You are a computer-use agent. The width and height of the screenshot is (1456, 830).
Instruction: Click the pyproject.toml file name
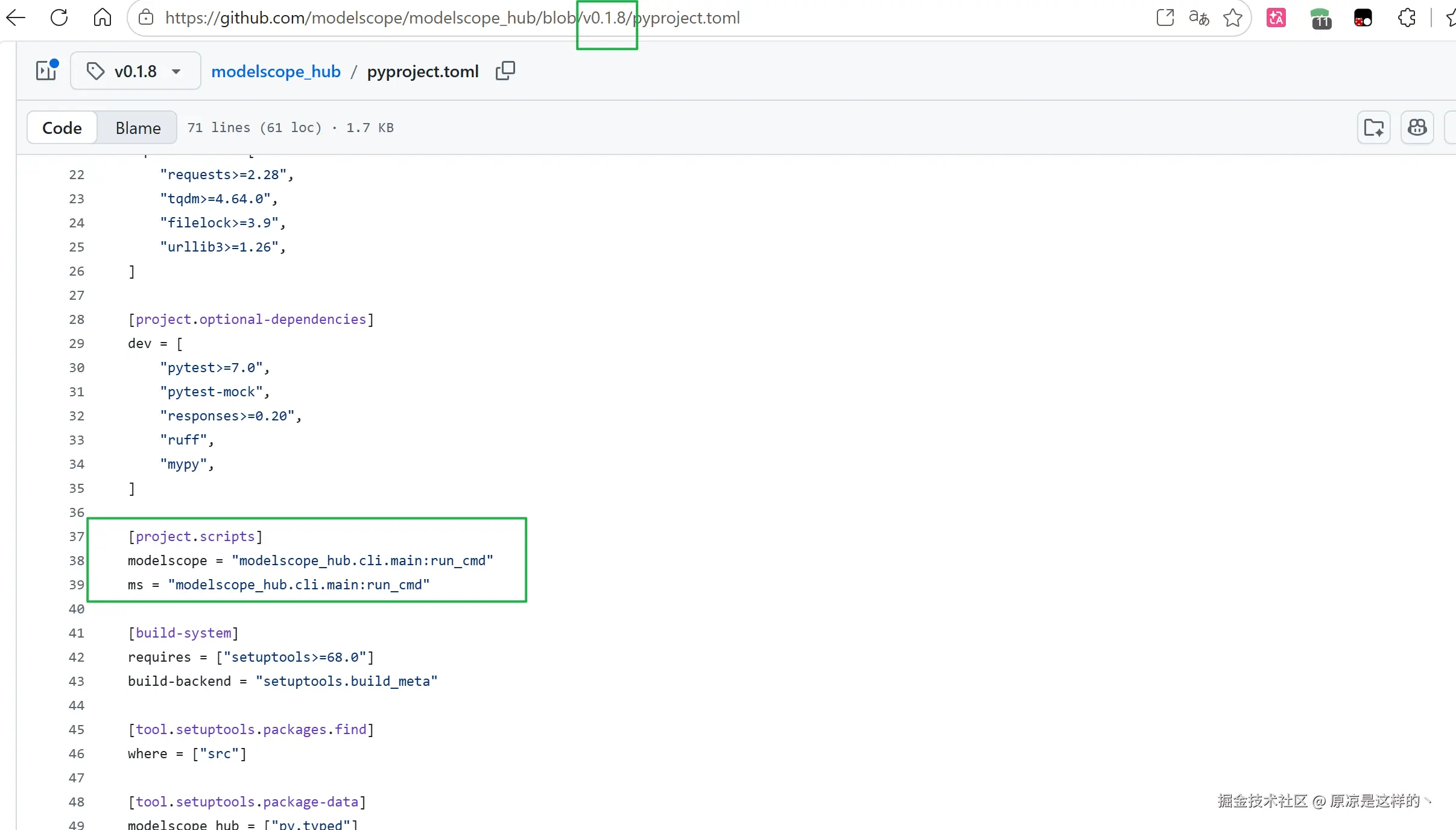pos(423,71)
